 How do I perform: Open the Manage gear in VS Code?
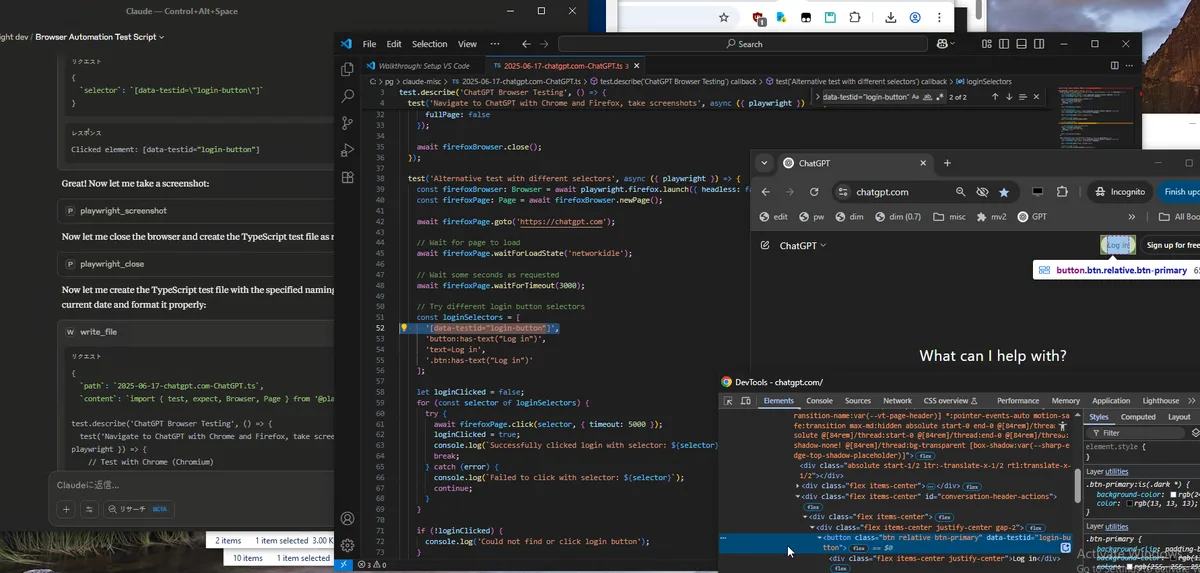(x=347, y=545)
